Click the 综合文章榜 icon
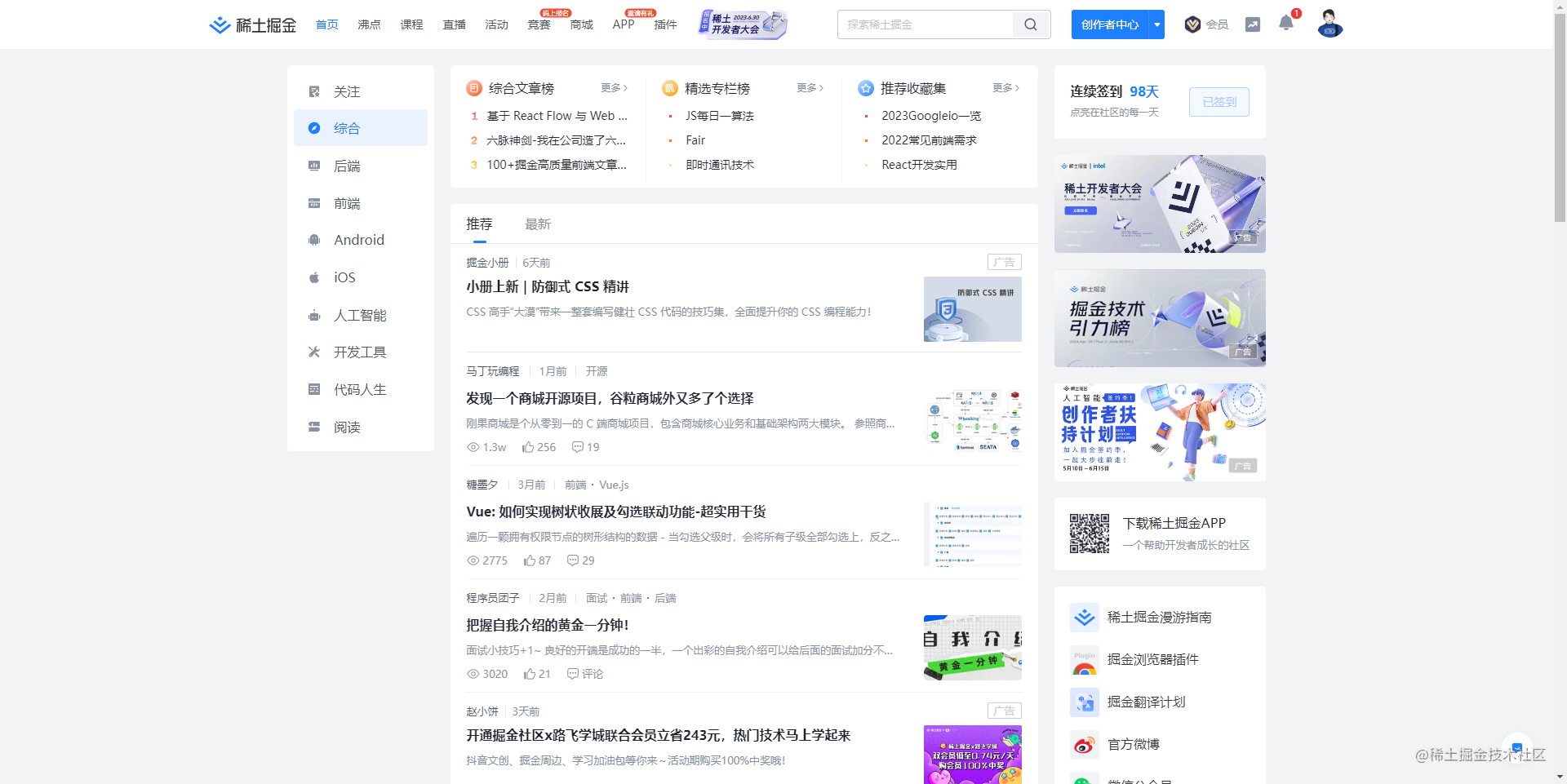The height and width of the screenshot is (784, 1567). pos(474,88)
